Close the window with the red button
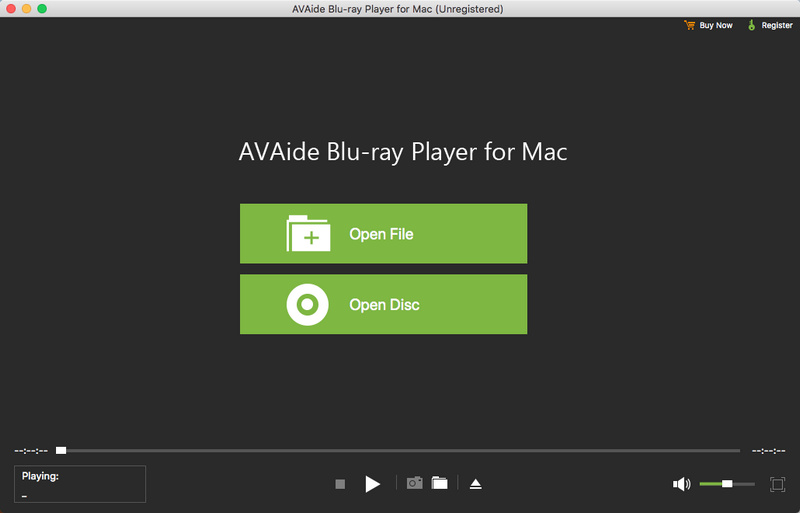This screenshot has height=513, width=800. coord(11,9)
